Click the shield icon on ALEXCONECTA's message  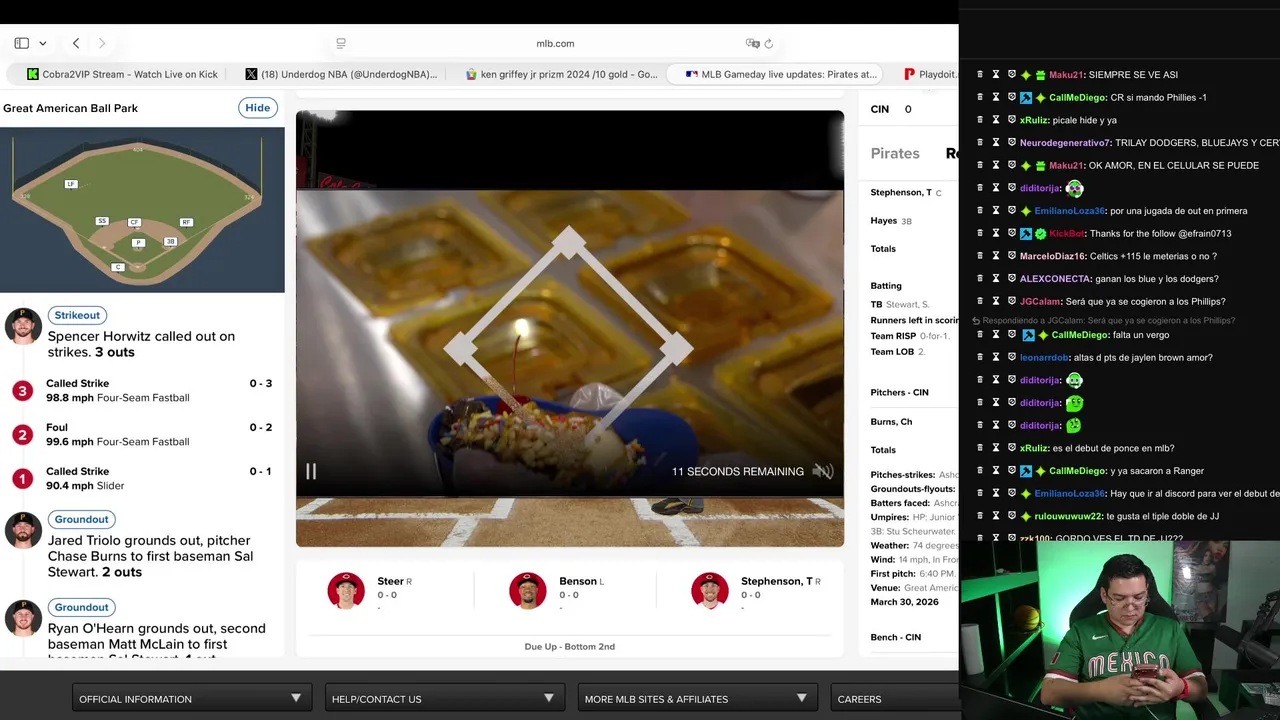1012,279
